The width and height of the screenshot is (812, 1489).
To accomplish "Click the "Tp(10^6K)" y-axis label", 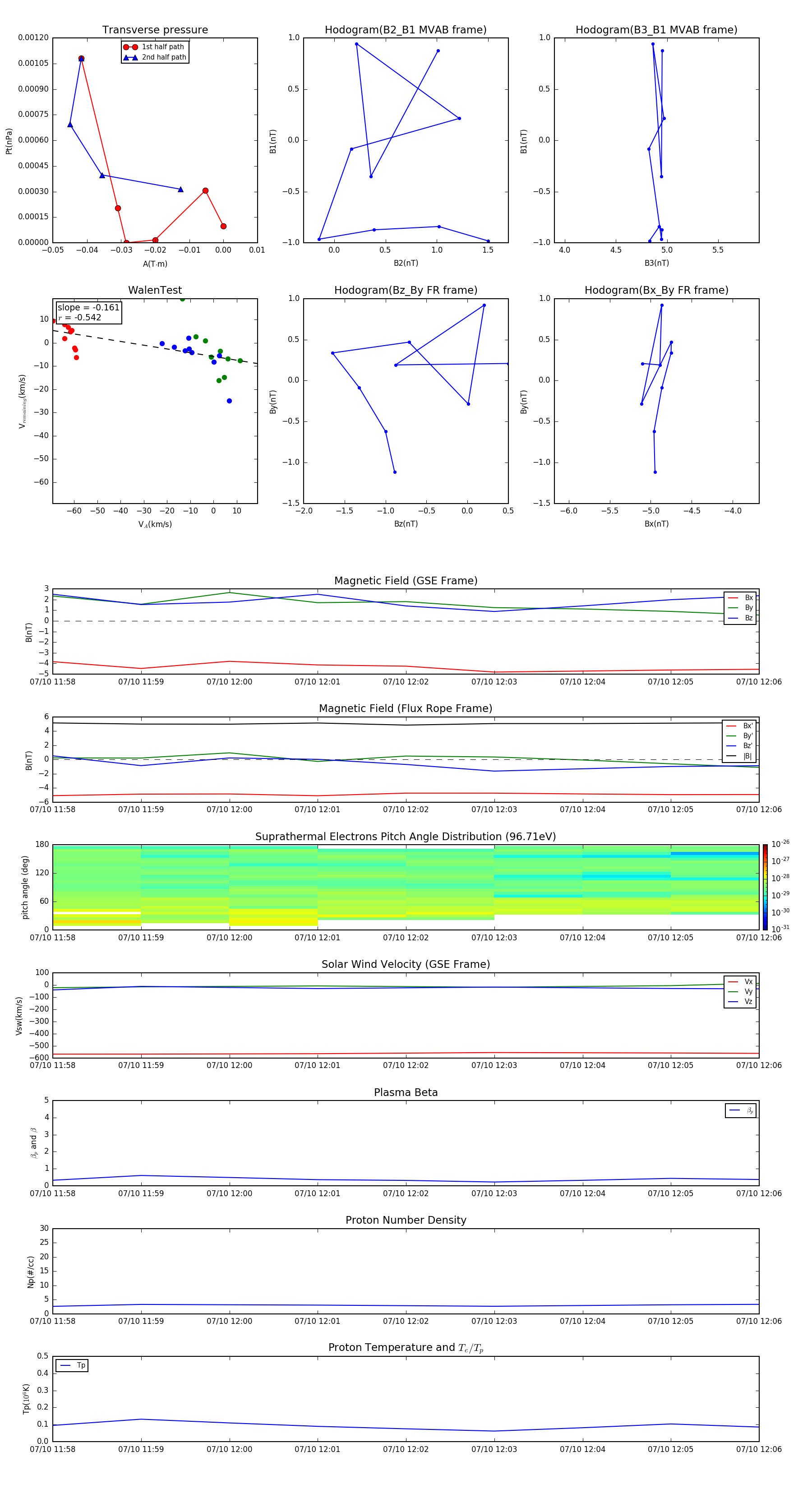I will pos(26,1399).
